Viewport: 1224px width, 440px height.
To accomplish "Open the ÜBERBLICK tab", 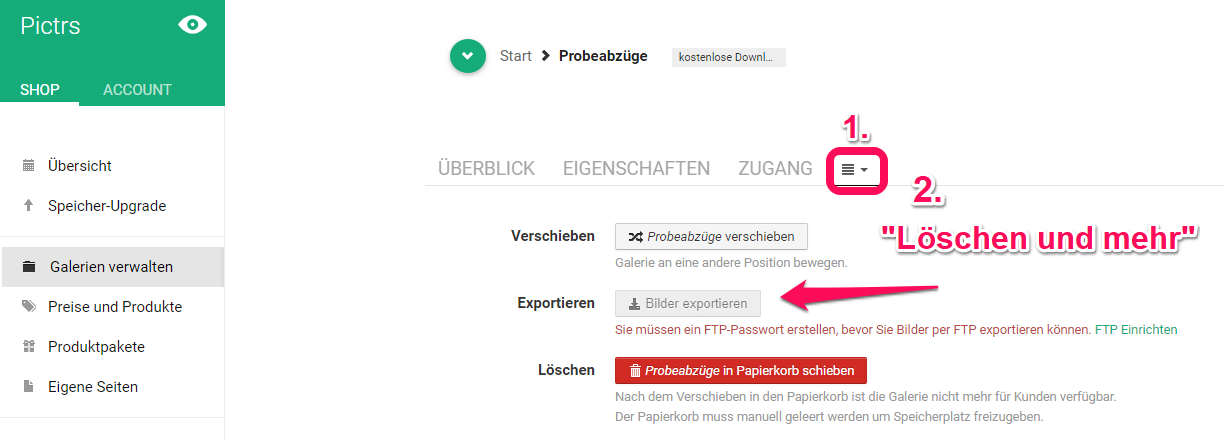I will (486, 169).
